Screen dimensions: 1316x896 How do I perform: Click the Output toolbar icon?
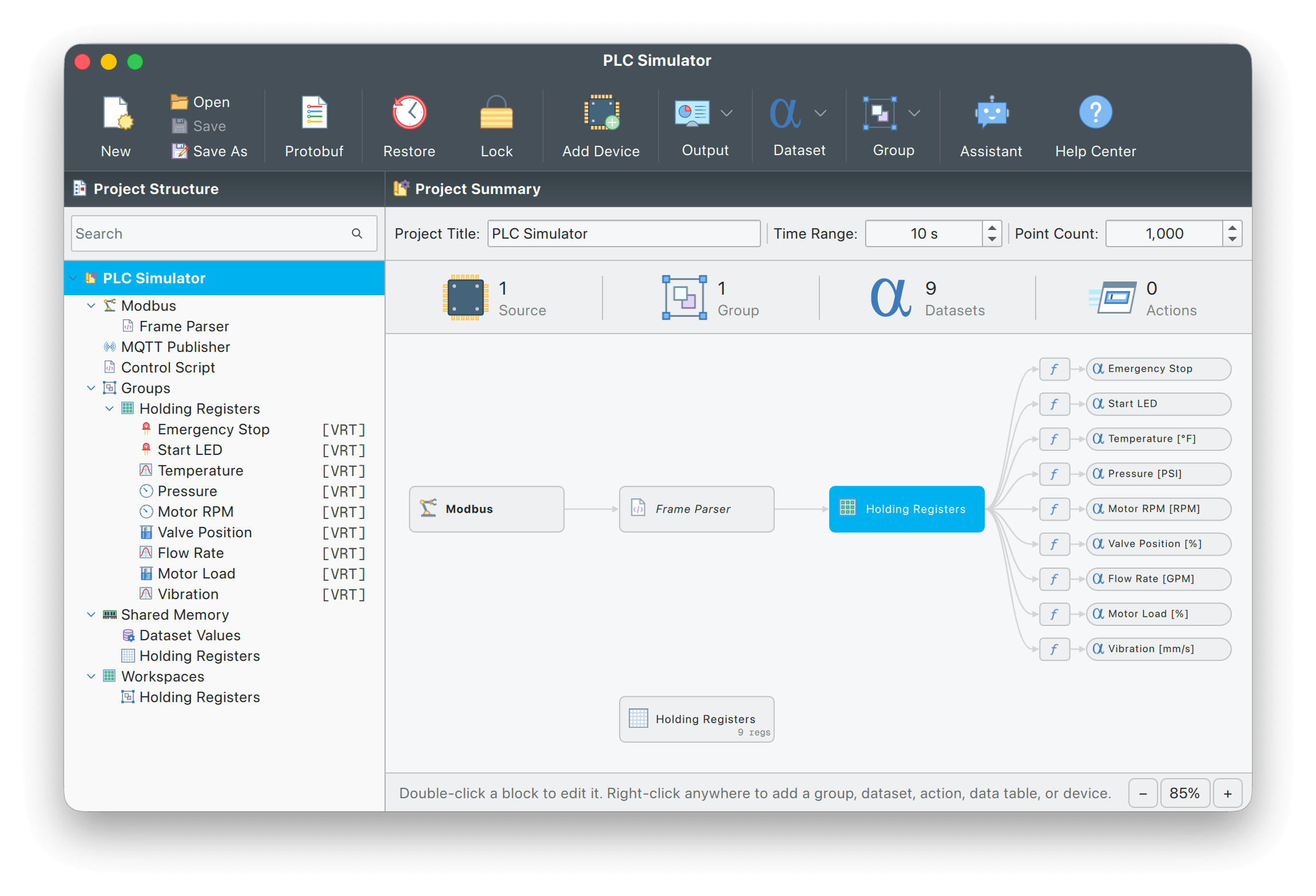[692, 113]
